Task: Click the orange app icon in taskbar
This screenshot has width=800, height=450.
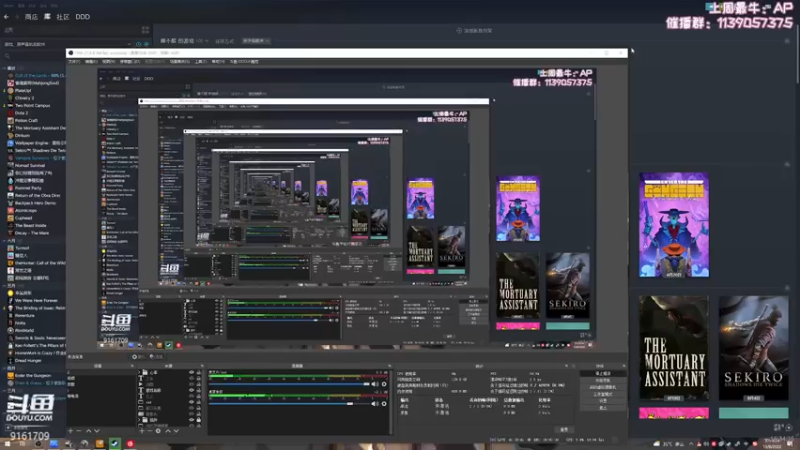Action: point(99,444)
